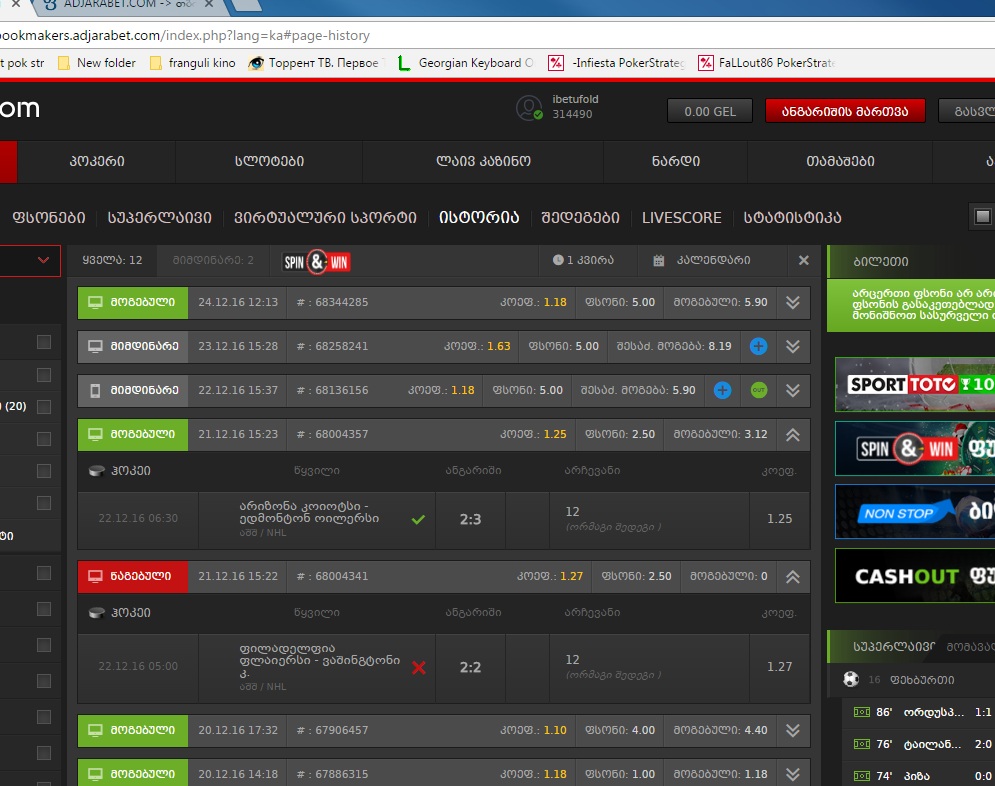The image size is (995, 786).
Task: Click red ანგარიშის მართვა button
Action: 845,111
